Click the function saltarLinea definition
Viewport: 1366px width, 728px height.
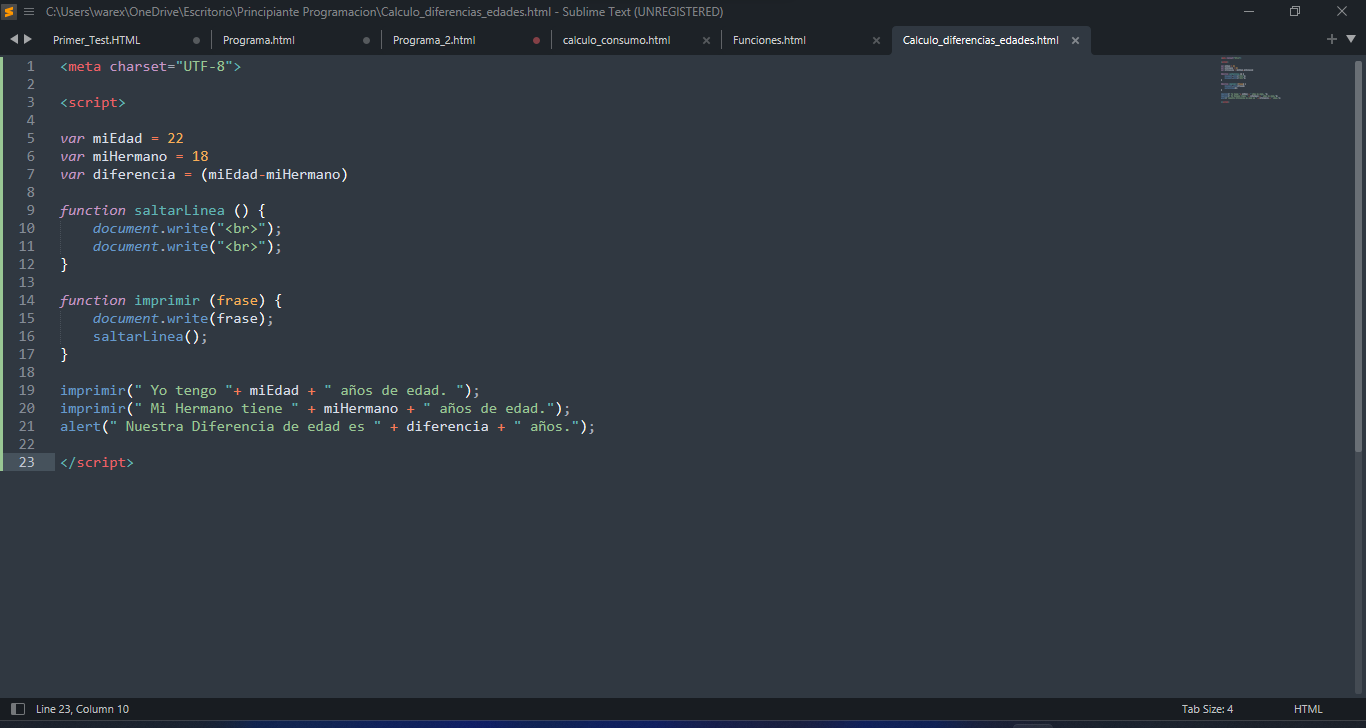[x=163, y=210]
